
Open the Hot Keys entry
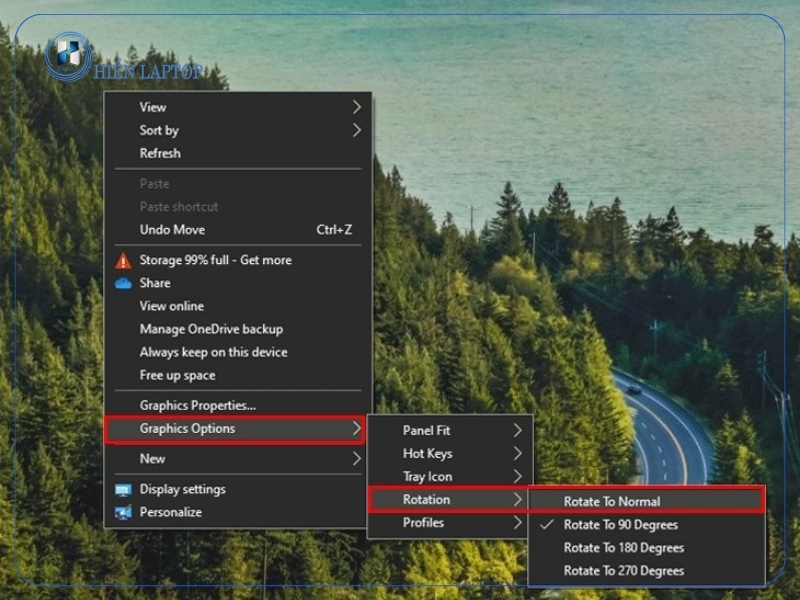coord(449,453)
